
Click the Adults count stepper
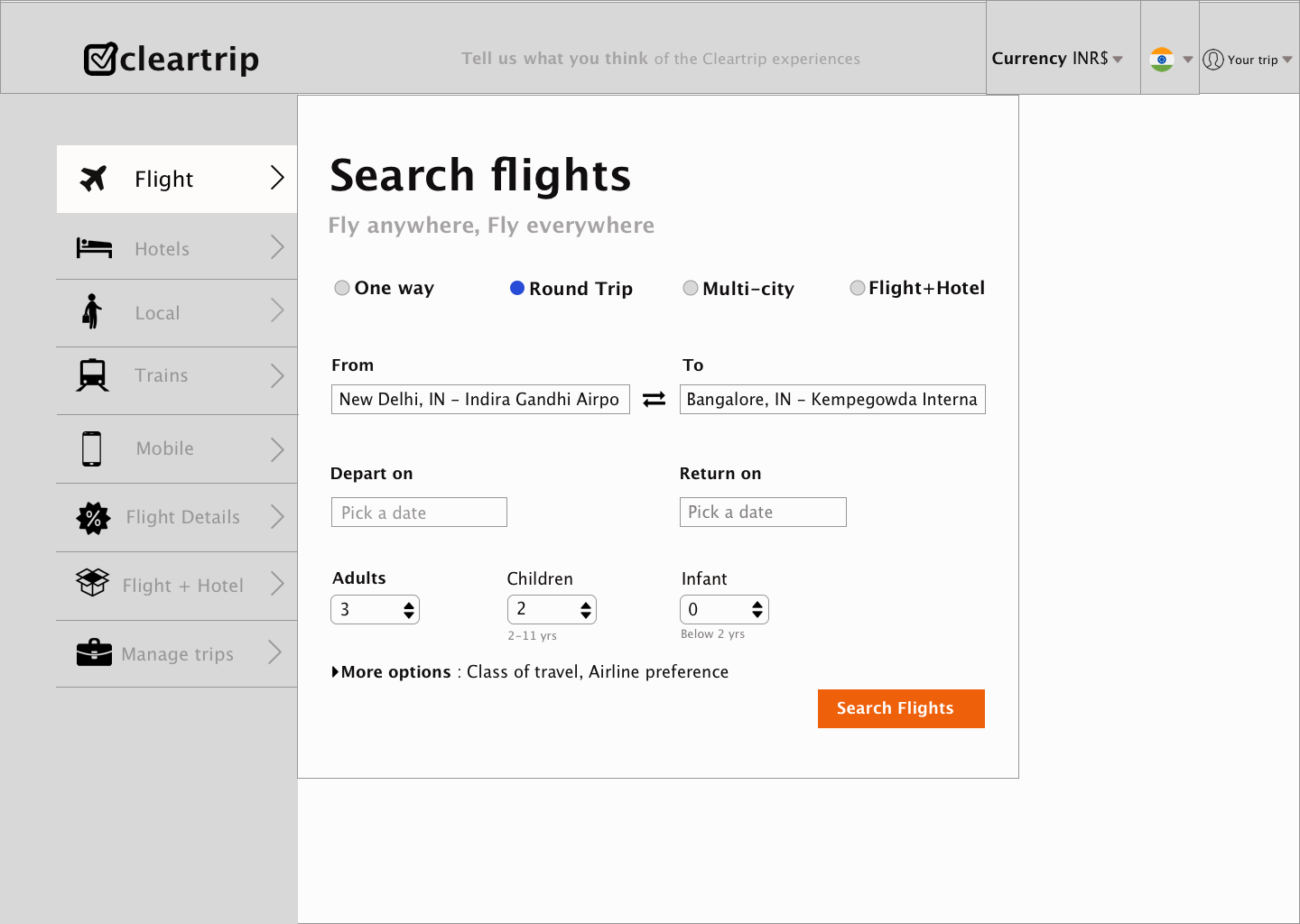pos(375,610)
